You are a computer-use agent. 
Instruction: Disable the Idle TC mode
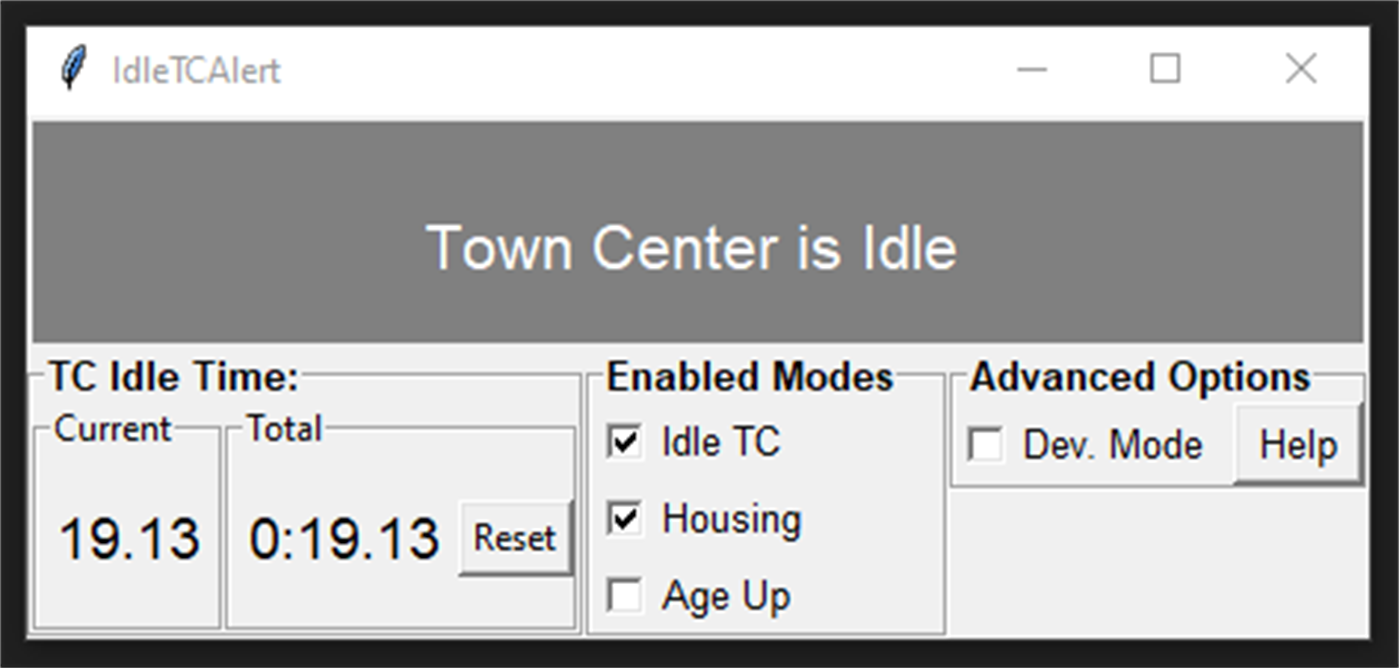pos(623,442)
